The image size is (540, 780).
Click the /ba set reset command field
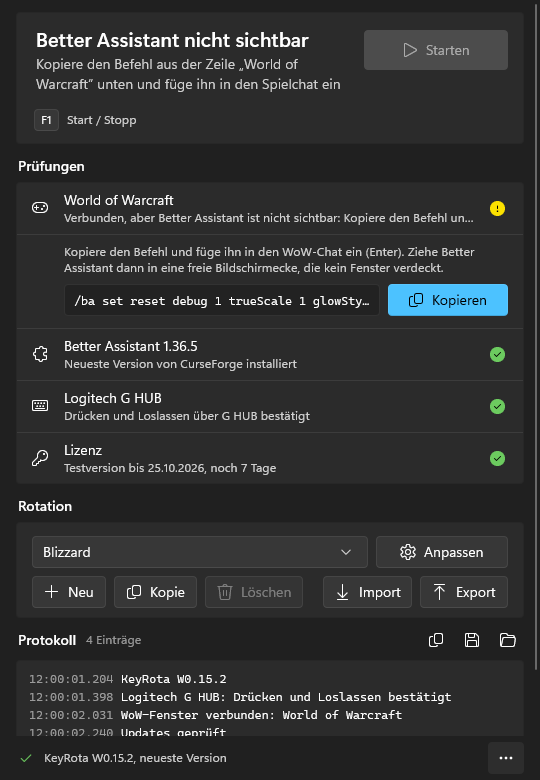pyautogui.click(x=222, y=300)
